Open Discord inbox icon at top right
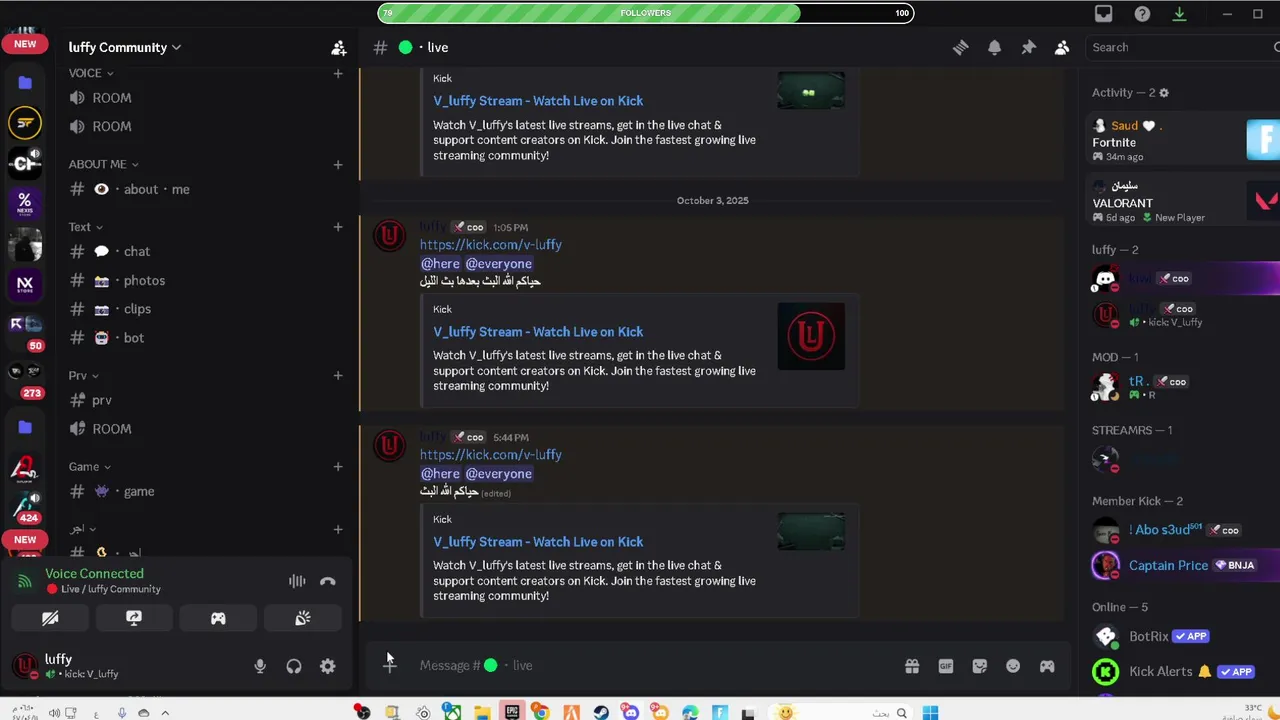Image resolution: width=1280 pixels, height=720 pixels. click(x=1104, y=14)
